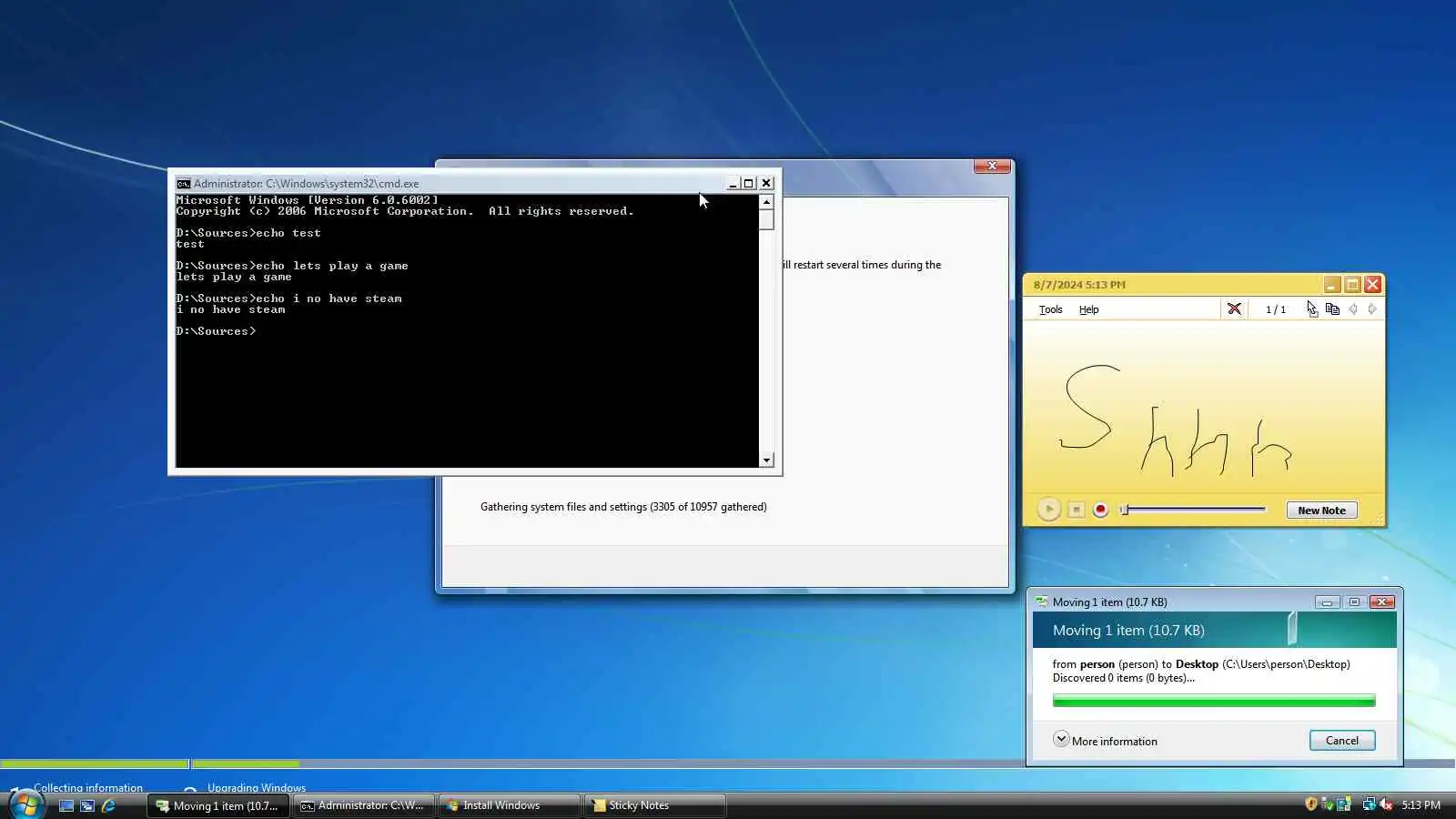
Task: Copy the sticky note using the copy icon
Action: pos(1332,309)
